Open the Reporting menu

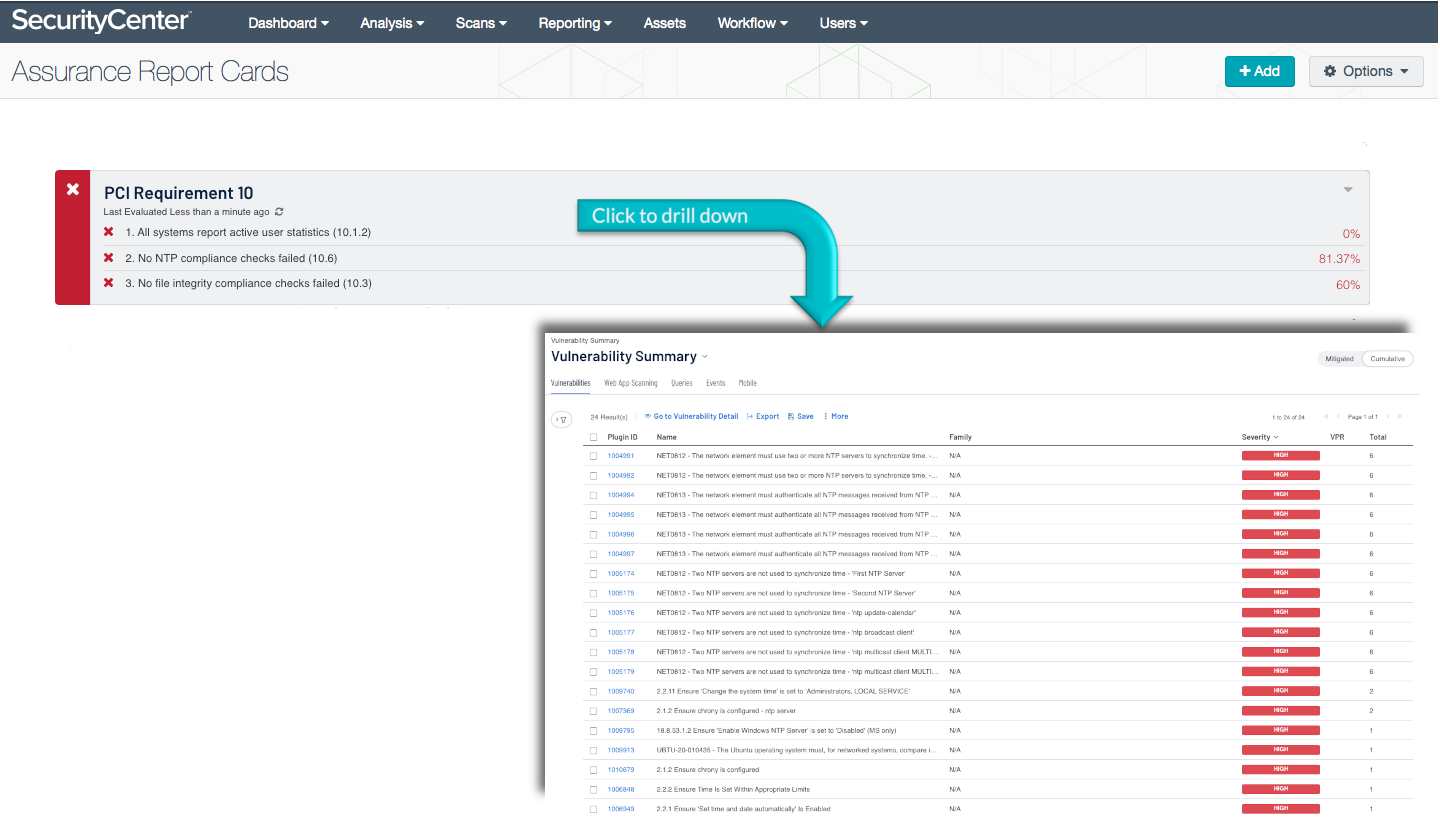(575, 23)
